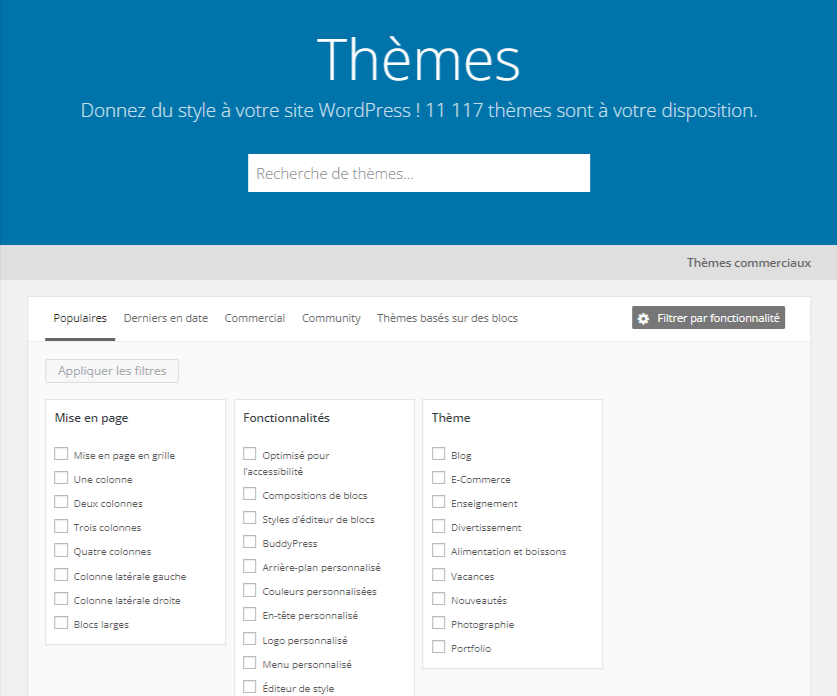Enable the 'Mise en page en grille' filter
The width and height of the screenshot is (837, 696).
[60, 453]
